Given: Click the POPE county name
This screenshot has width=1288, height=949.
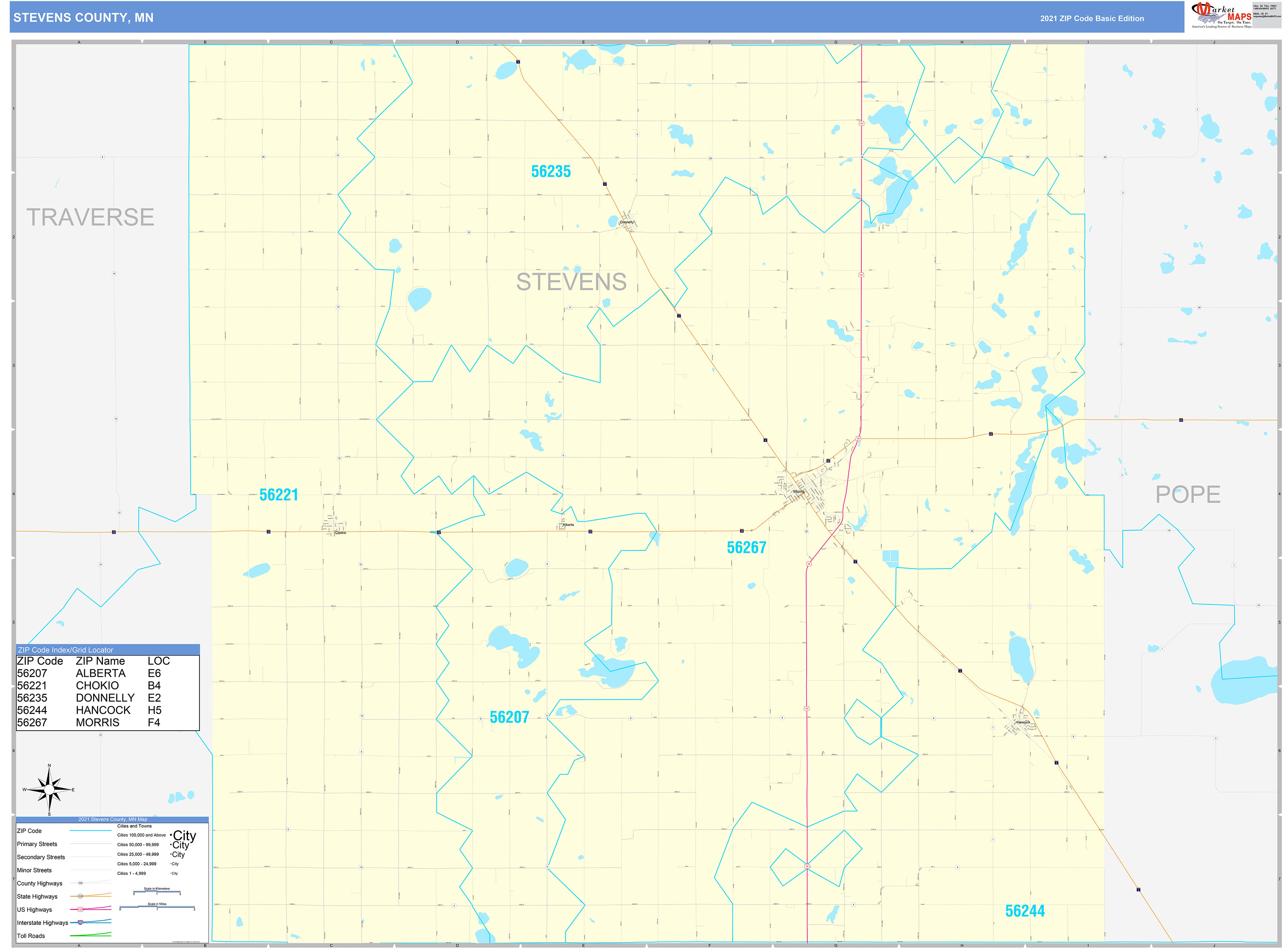Looking at the screenshot, I should [x=1188, y=495].
